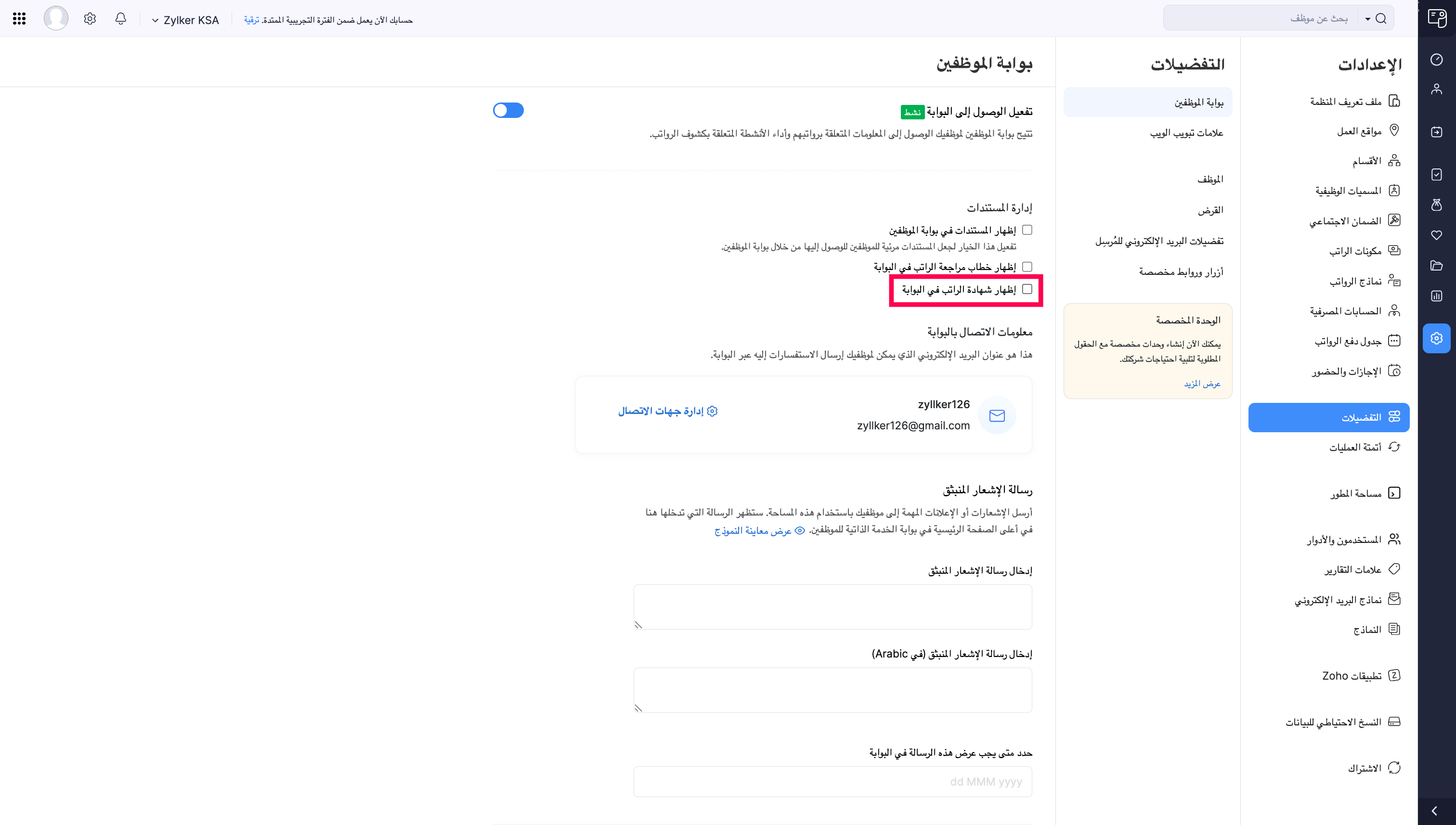Screen dimensions: 1456x825
Task: Select علامات تبويب الويب preferences item
Action: [x=1186, y=132]
